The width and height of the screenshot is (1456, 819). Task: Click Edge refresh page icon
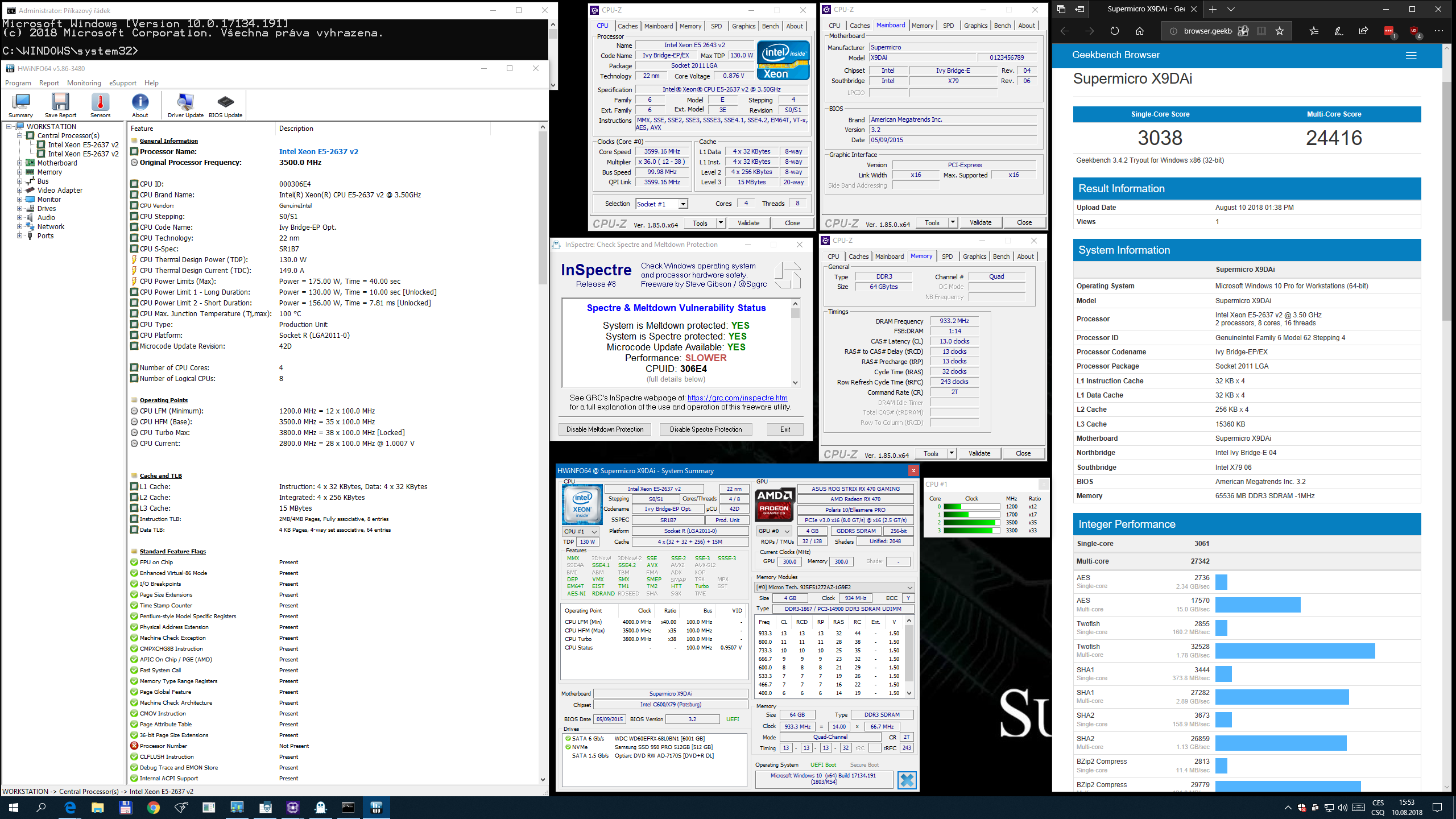click(1115, 31)
